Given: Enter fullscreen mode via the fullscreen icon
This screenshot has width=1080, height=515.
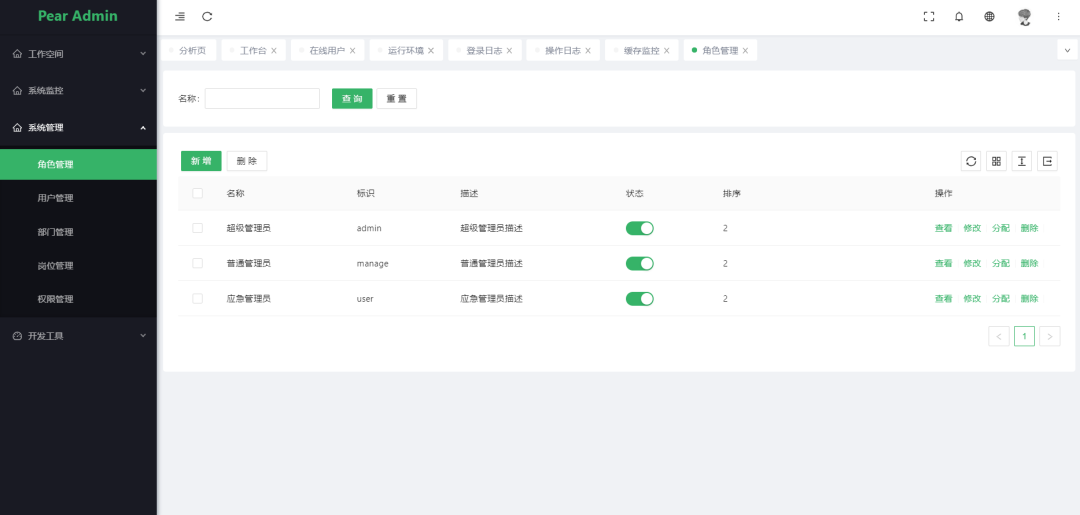Looking at the screenshot, I should tap(928, 17).
